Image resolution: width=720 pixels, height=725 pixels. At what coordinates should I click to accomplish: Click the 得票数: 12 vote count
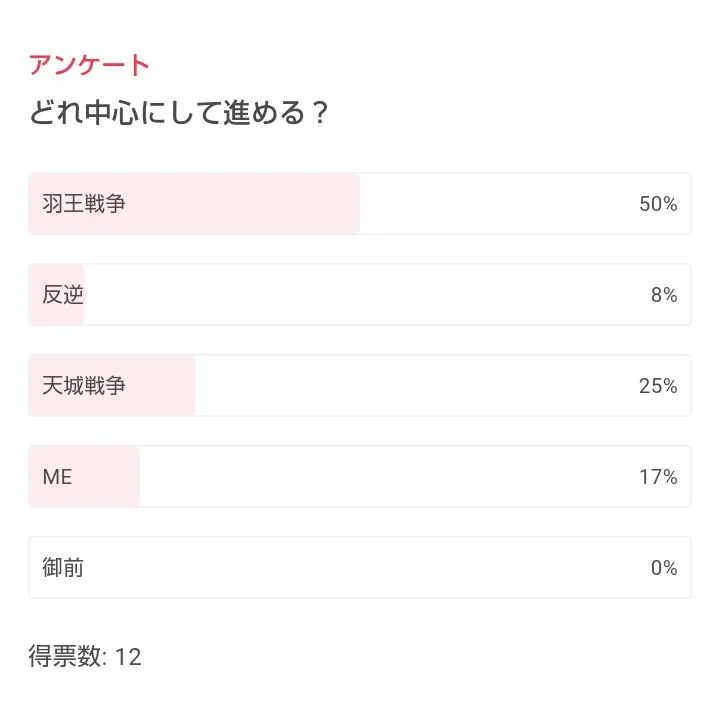point(85,656)
